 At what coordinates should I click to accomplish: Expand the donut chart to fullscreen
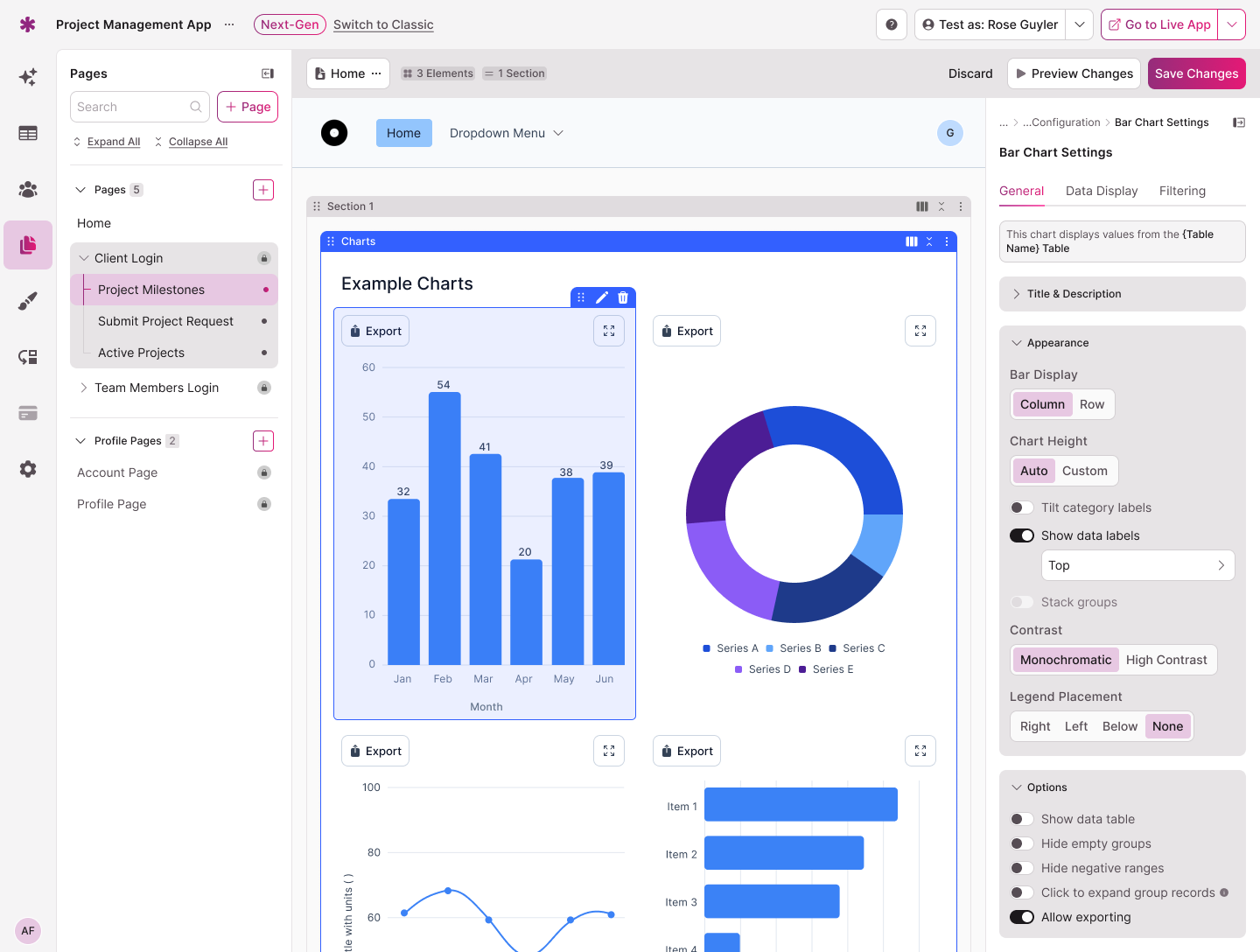click(x=920, y=331)
